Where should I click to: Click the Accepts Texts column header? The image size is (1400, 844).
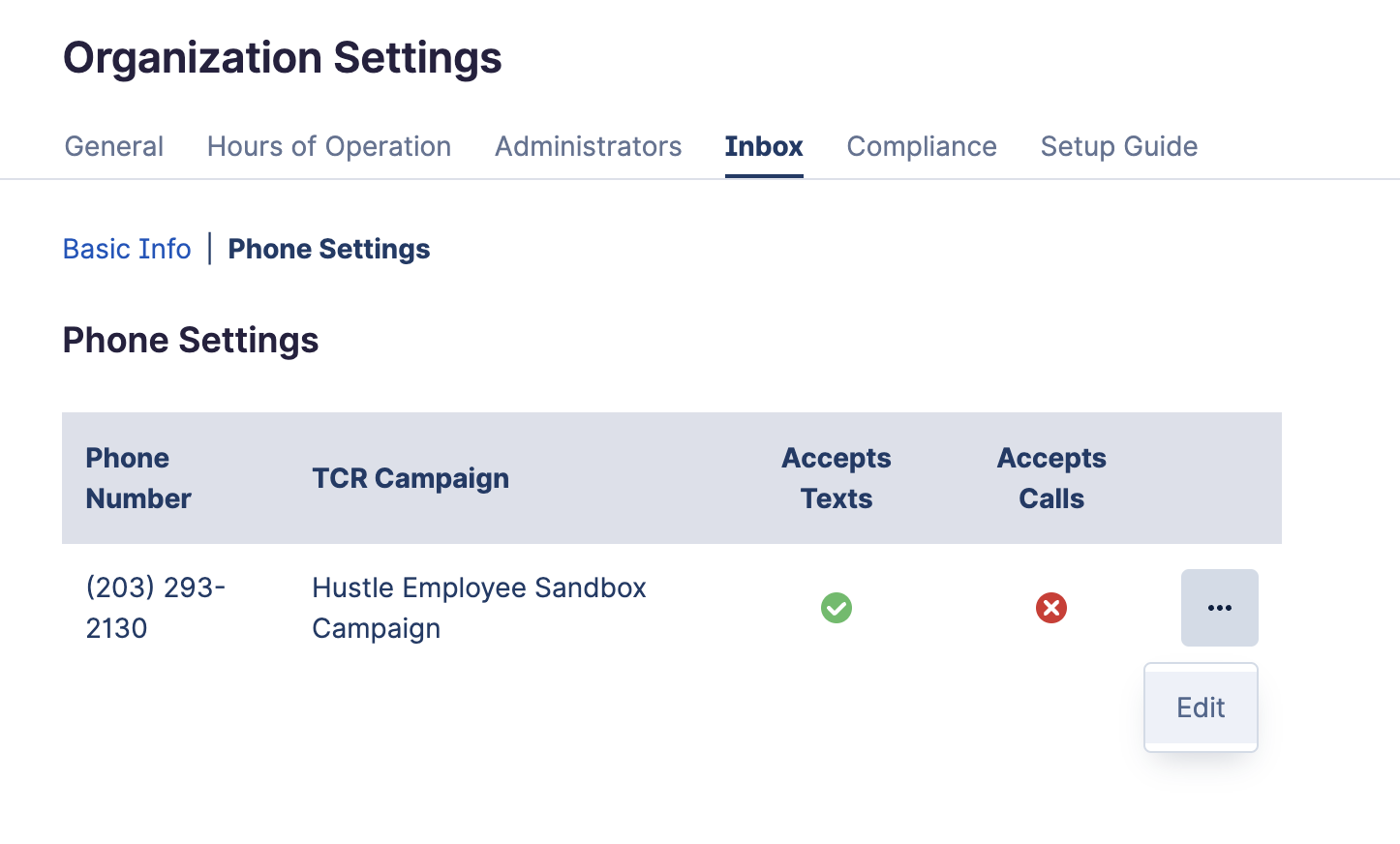click(x=837, y=478)
